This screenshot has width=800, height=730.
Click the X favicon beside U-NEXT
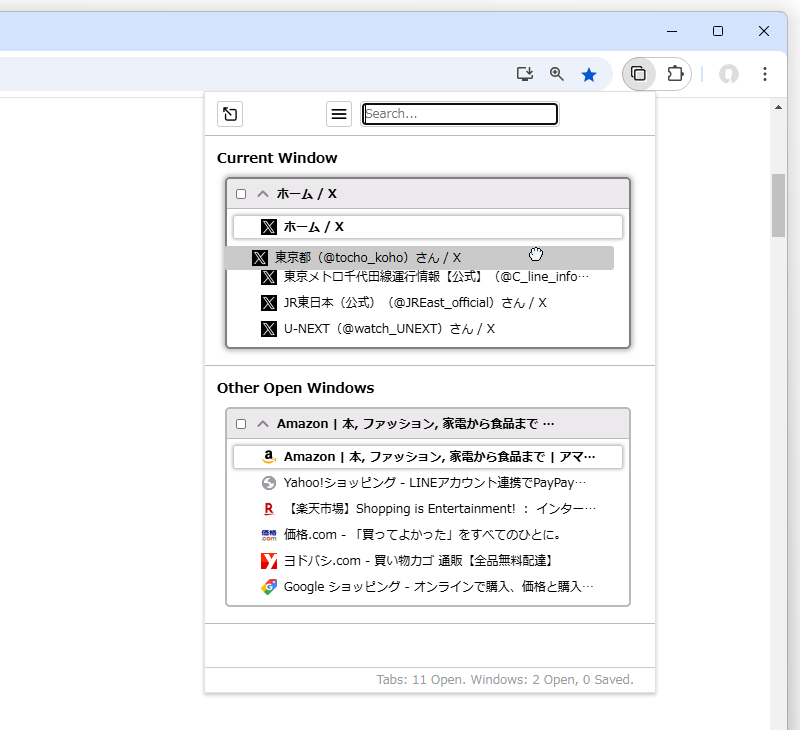269,329
